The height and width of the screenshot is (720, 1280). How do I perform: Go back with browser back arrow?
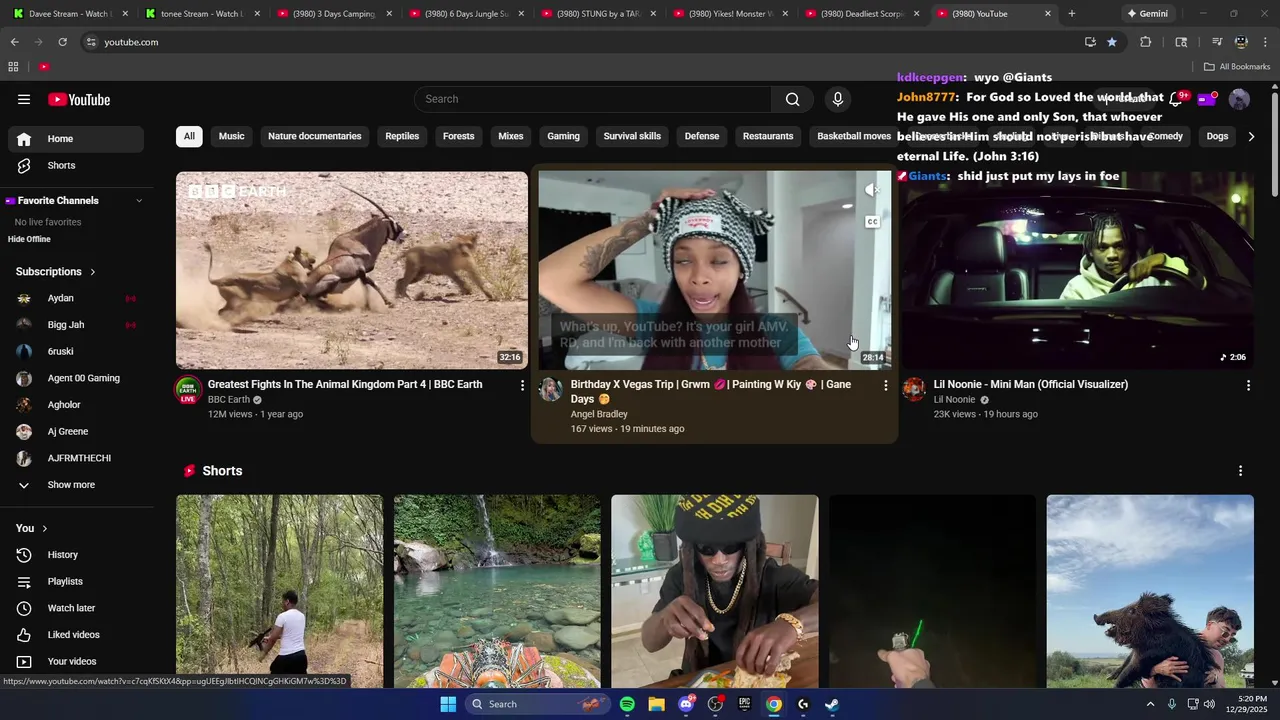14,42
